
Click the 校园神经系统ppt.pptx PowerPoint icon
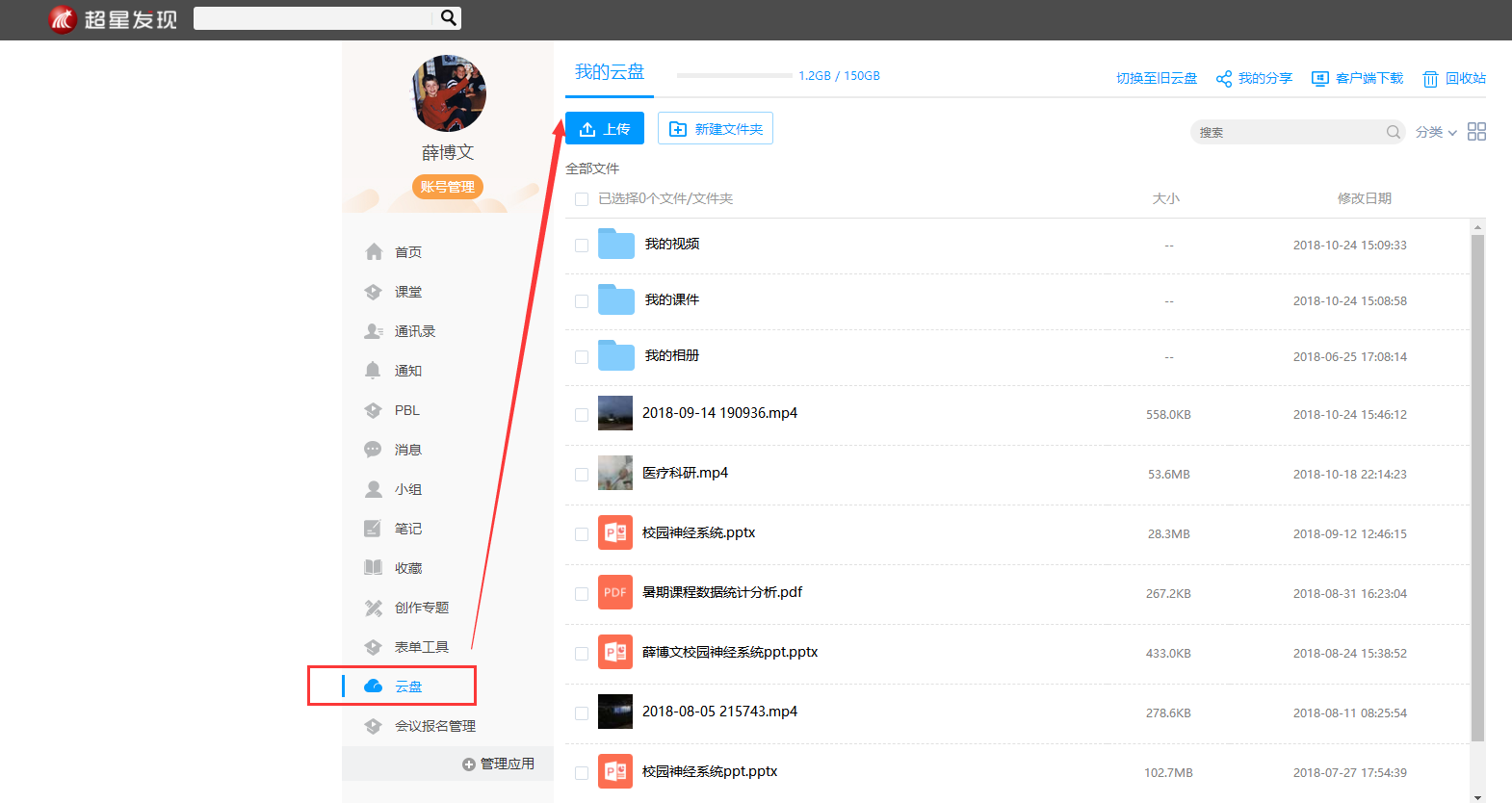615,771
